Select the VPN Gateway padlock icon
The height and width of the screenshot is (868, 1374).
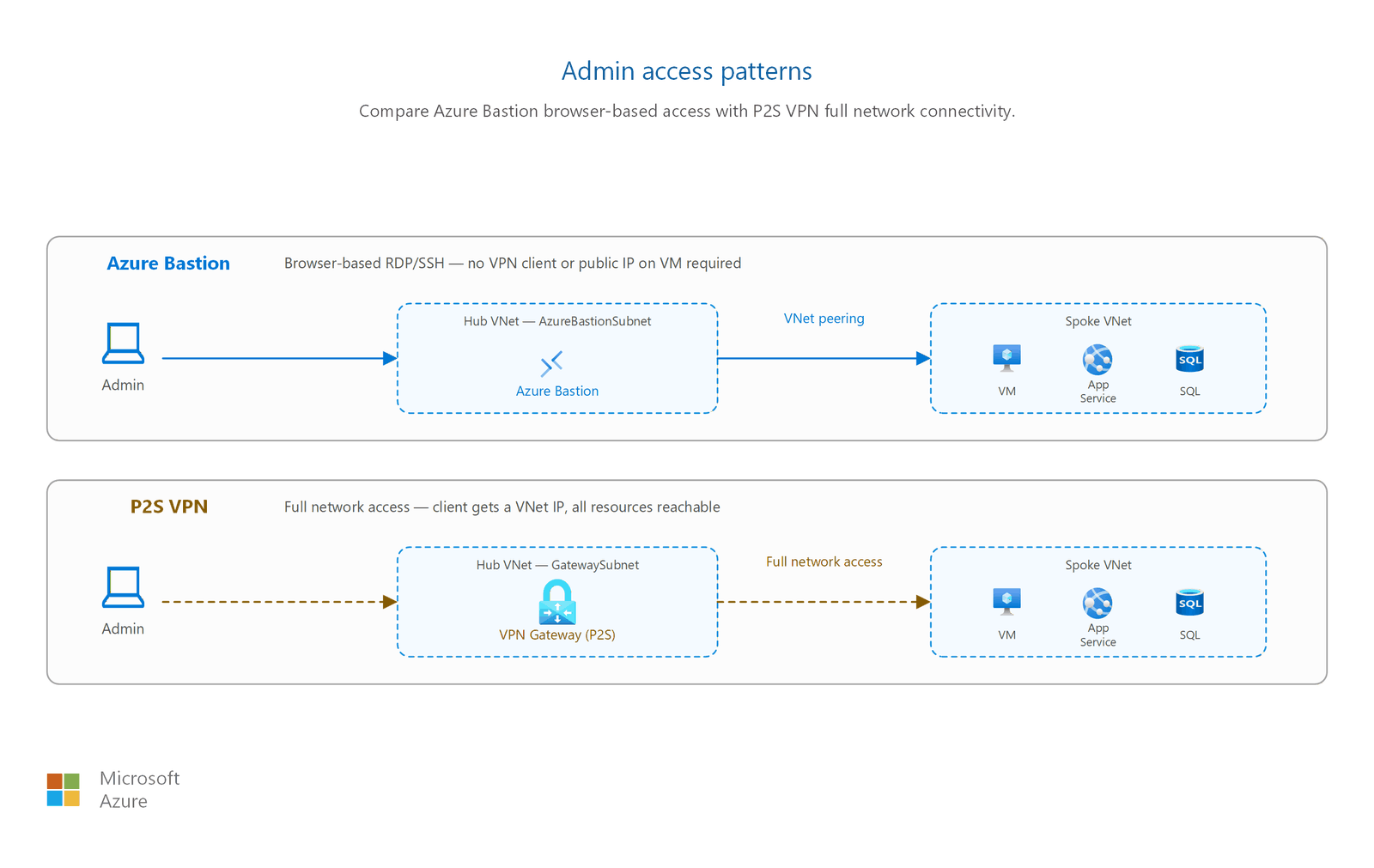[x=557, y=602]
